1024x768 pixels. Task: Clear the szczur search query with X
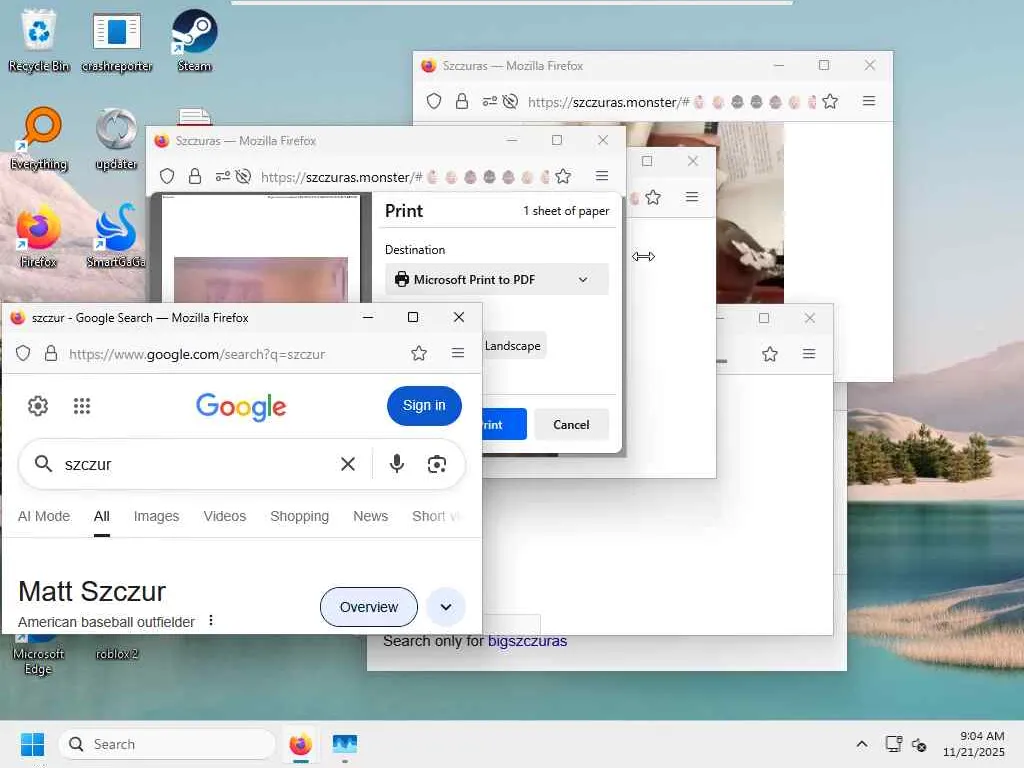pos(348,464)
